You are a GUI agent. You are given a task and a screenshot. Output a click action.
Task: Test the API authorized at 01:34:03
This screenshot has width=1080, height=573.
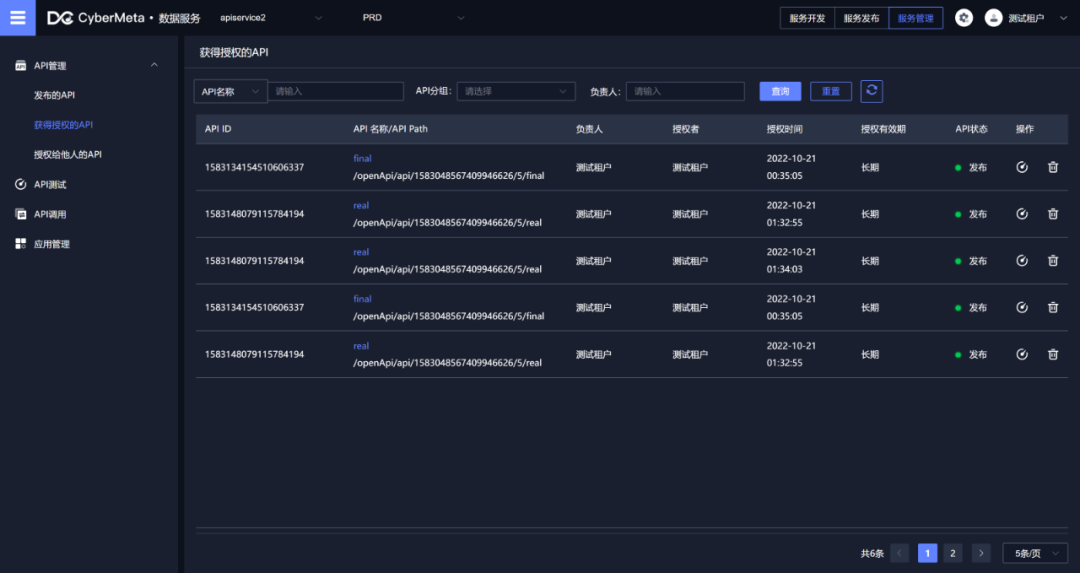pyautogui.click(x=1021, y=260)
